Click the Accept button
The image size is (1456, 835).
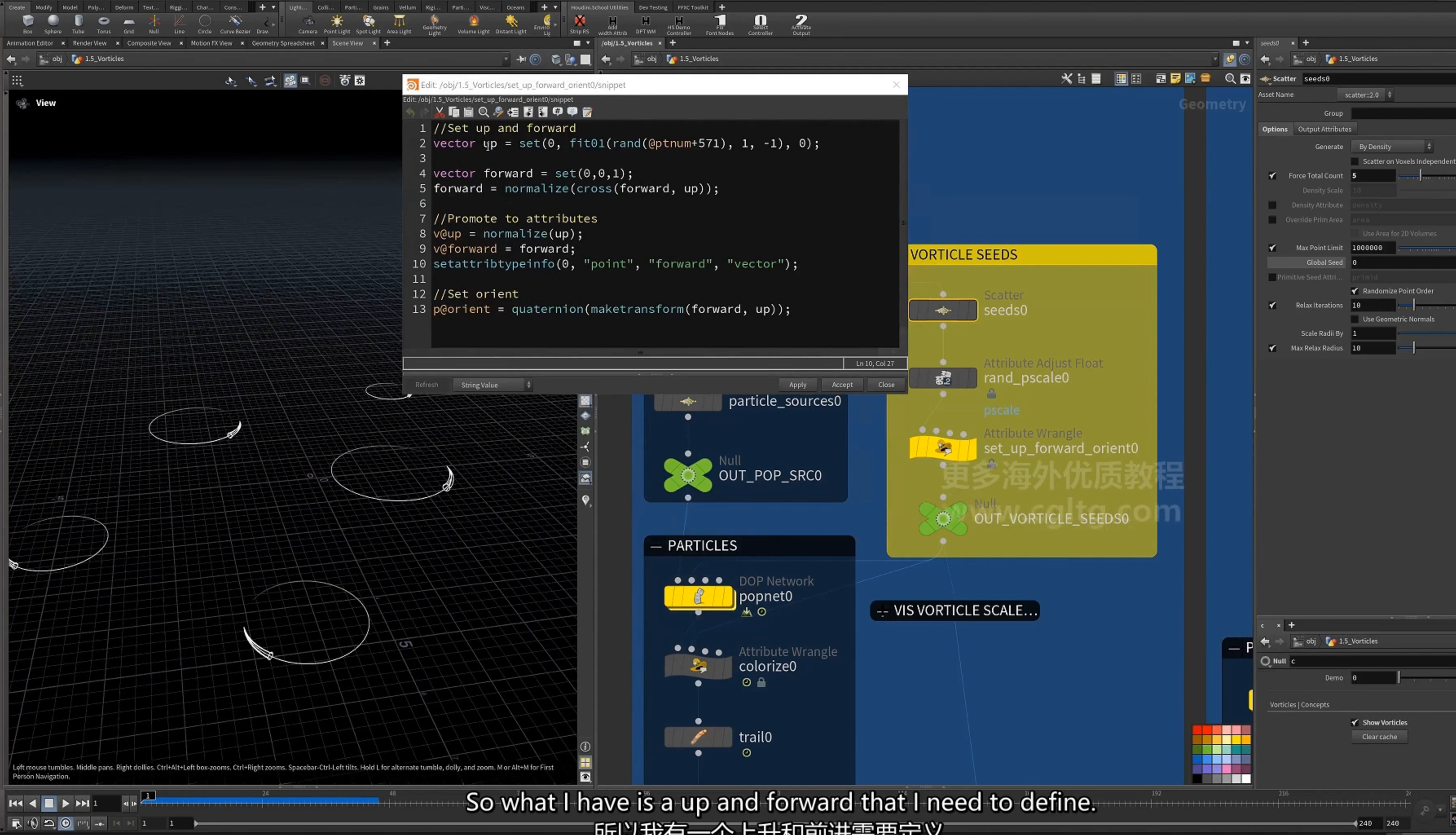pyautogui.click(x=842, y=385)
